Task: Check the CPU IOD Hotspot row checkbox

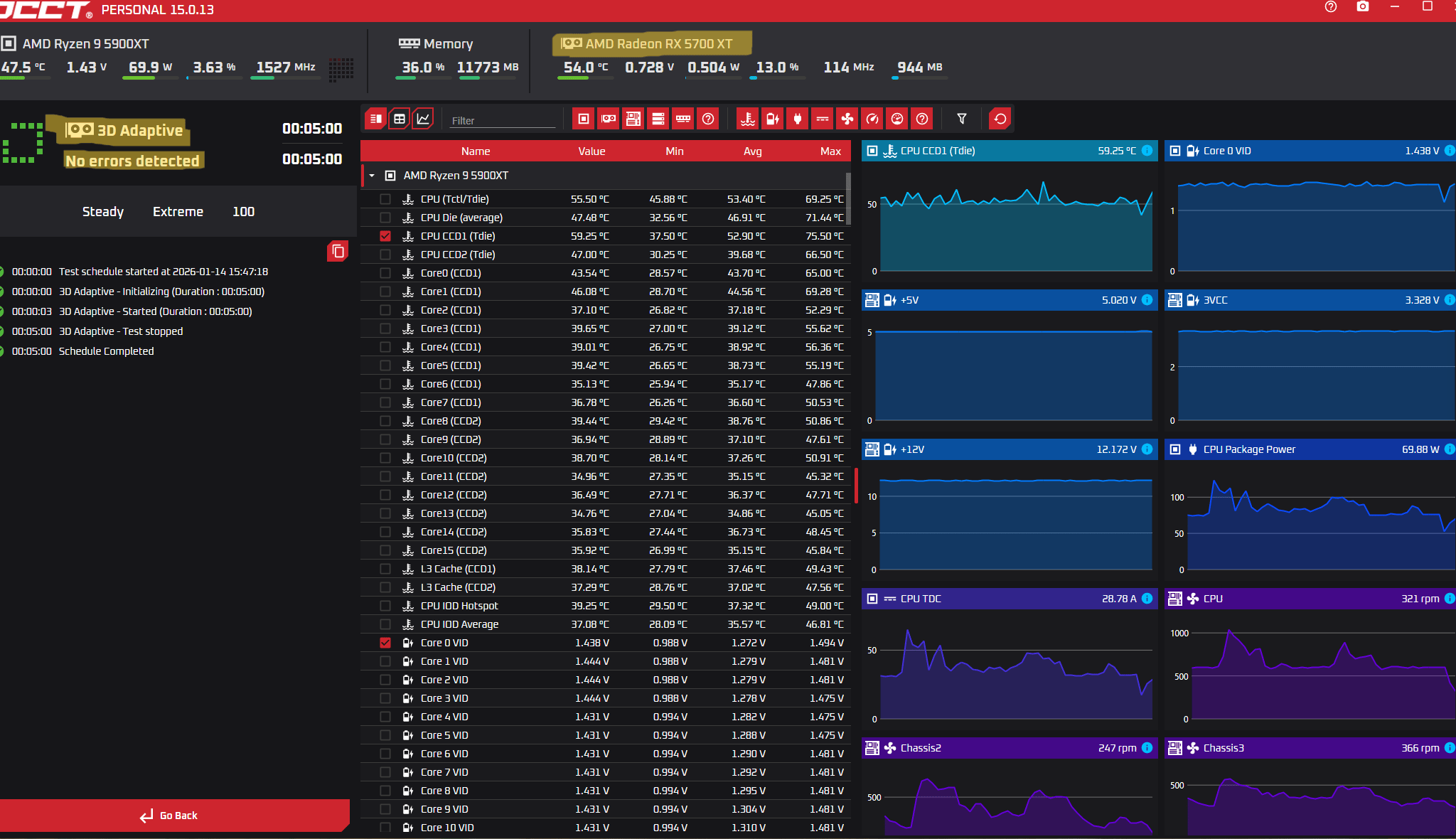Action: click(x=385, y=606)
